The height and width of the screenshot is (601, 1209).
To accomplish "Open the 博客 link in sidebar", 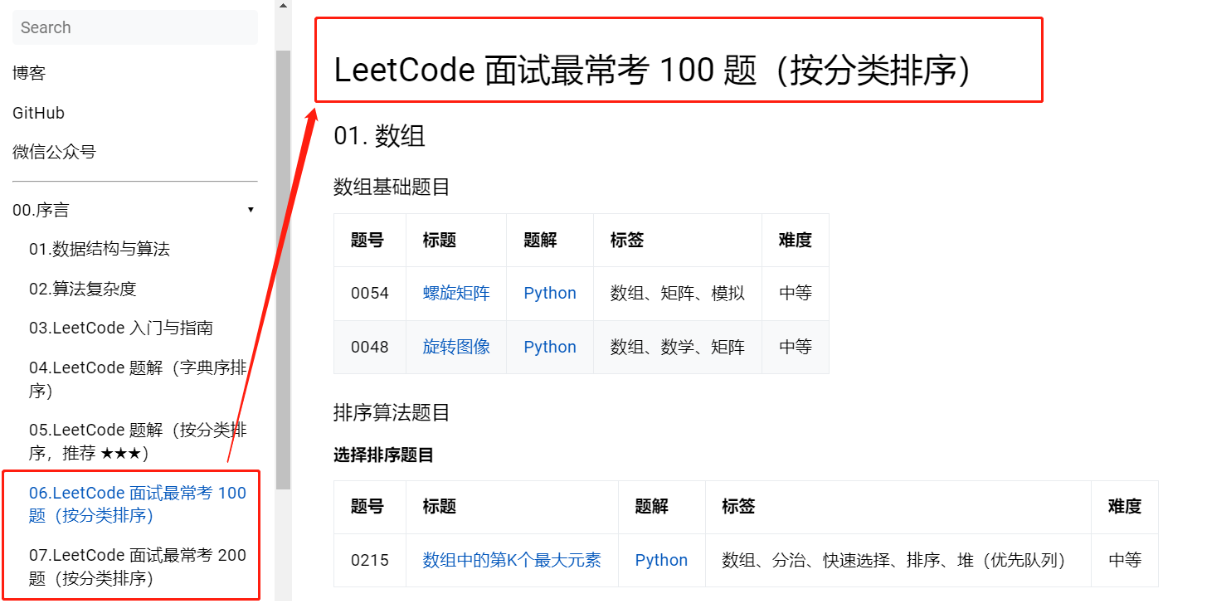I will pyautogui.click(x=29, y=73).
